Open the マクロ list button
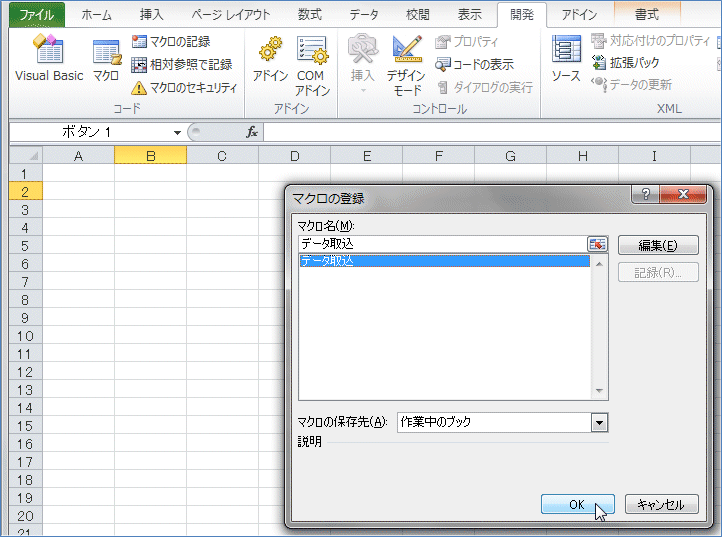 [x=106, y=60]
